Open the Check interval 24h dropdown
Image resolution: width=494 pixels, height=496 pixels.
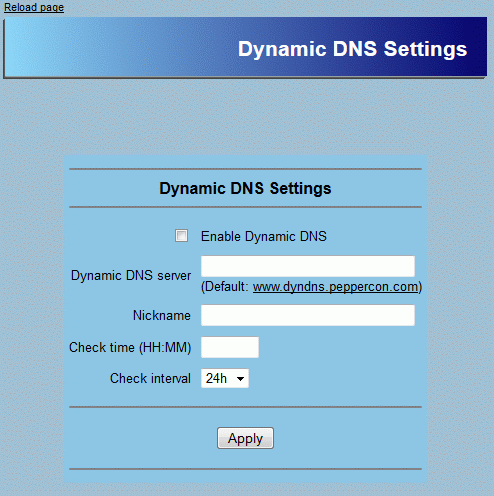point(225,378)
